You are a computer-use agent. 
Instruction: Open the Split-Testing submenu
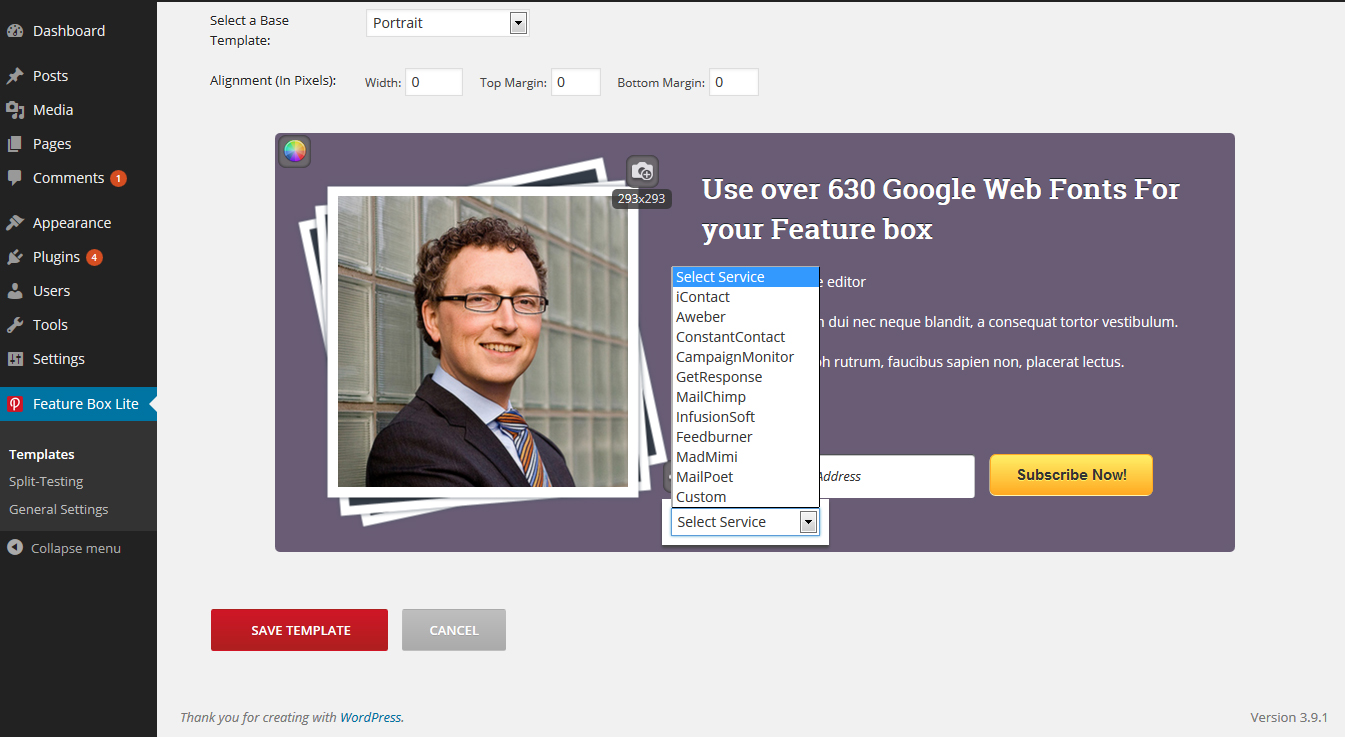click(x=46, y=482)
